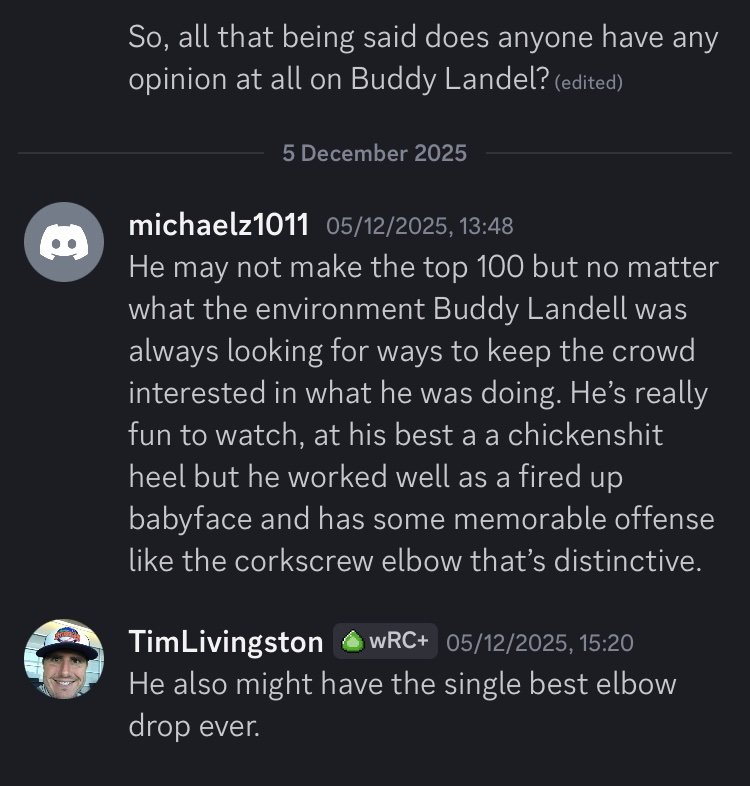Screen dimensions: 750x786
Task: Tap the (edited) label on the first message
Action: 588,83
